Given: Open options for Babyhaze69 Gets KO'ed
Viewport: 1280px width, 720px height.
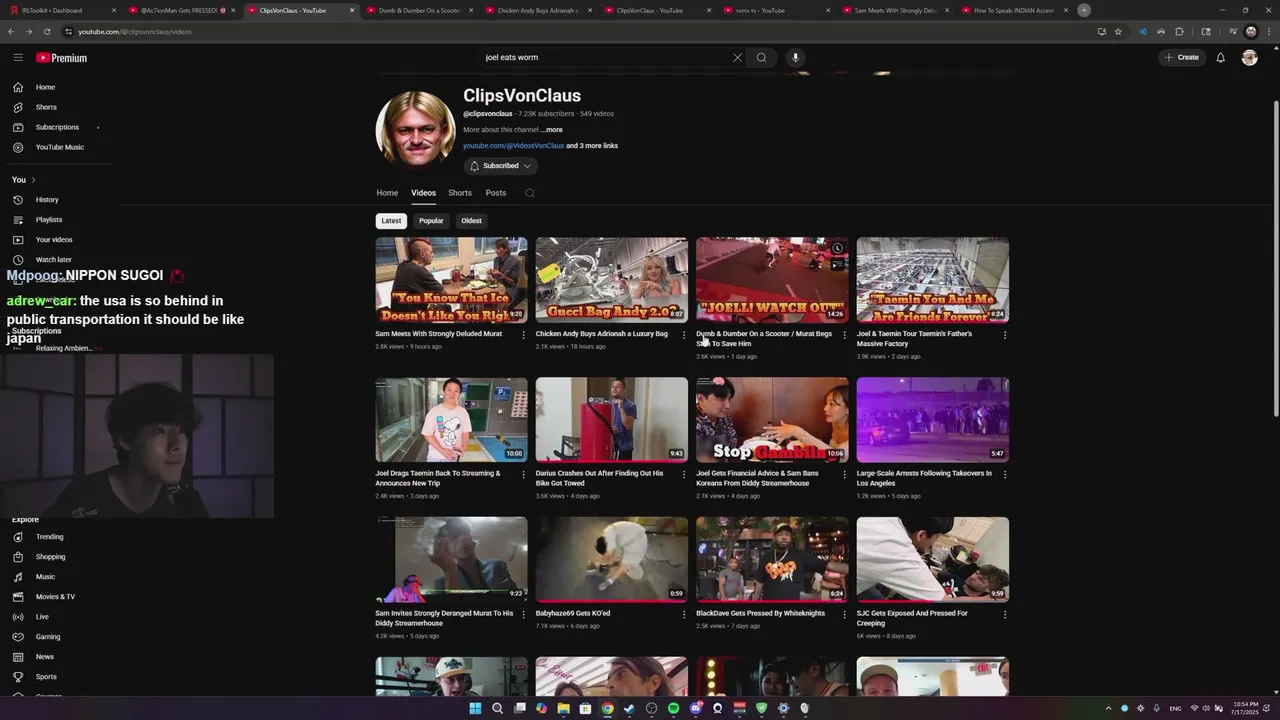Looking at the screenshot, I should (x=683, y=615).
